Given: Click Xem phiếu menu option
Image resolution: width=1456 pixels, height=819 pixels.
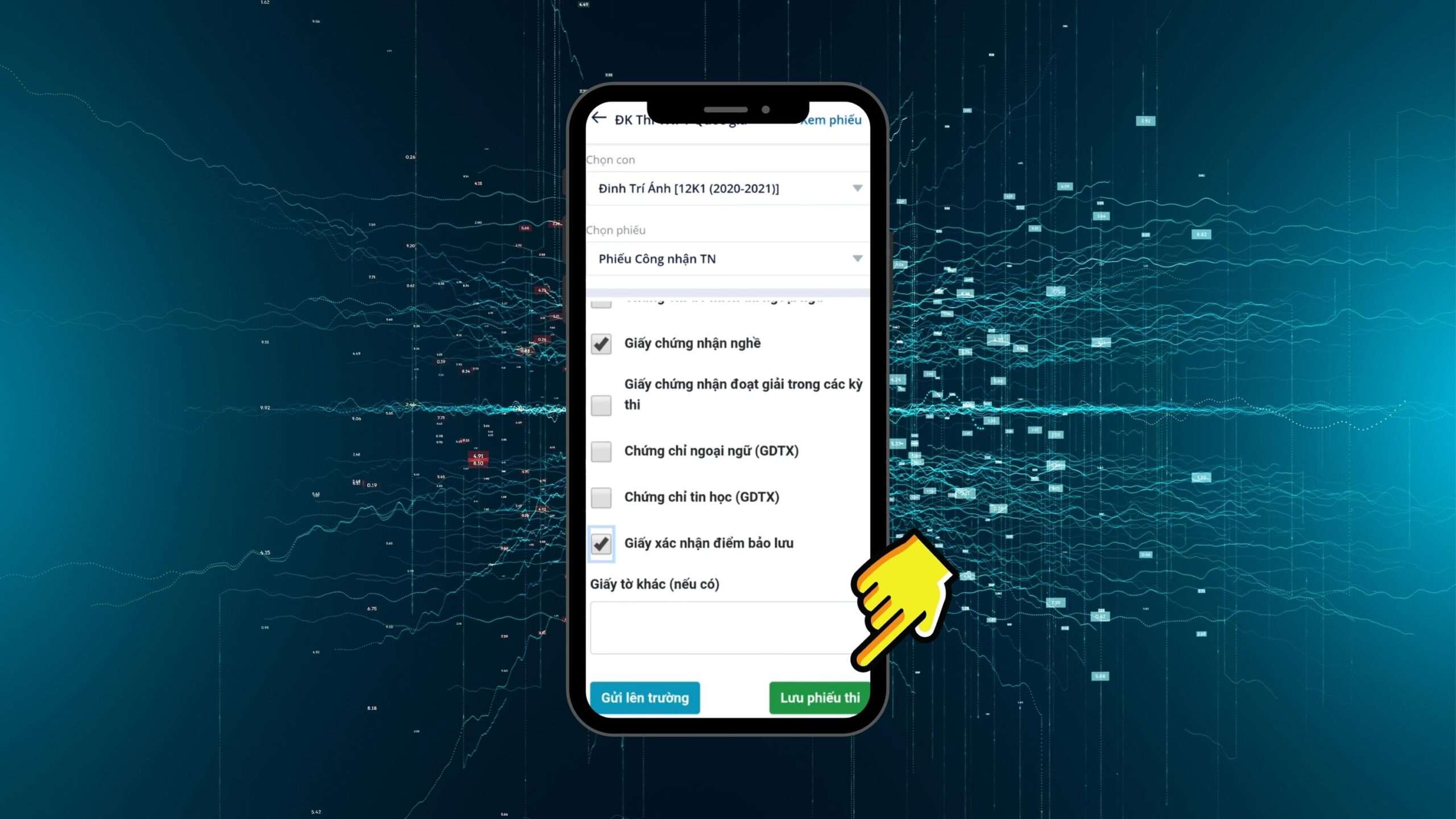Looking at the screenshot, I should coord(830,120).
